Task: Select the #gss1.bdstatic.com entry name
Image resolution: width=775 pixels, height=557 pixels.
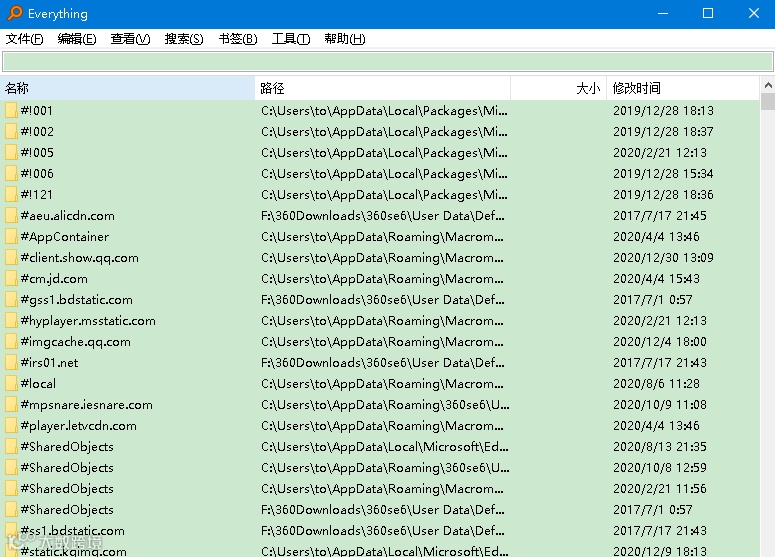Action: 77,300
